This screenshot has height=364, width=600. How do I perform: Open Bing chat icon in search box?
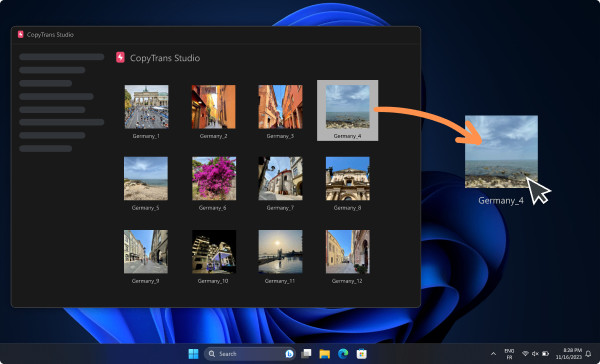[x=289, y=354]
